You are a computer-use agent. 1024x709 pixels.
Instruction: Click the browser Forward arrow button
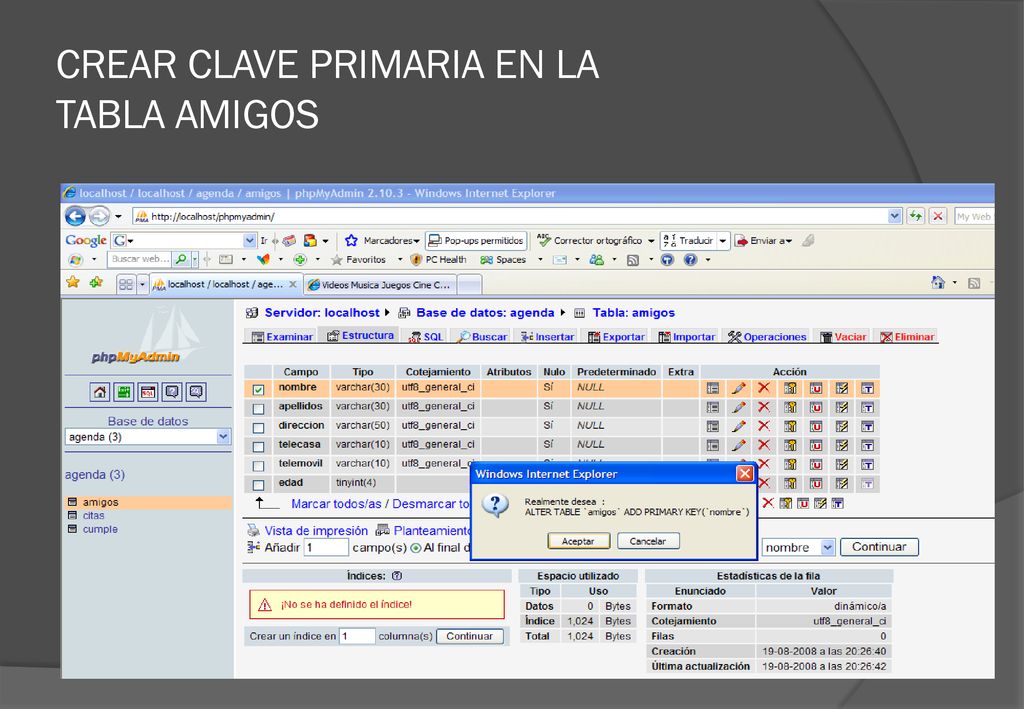tap(99, 216)
